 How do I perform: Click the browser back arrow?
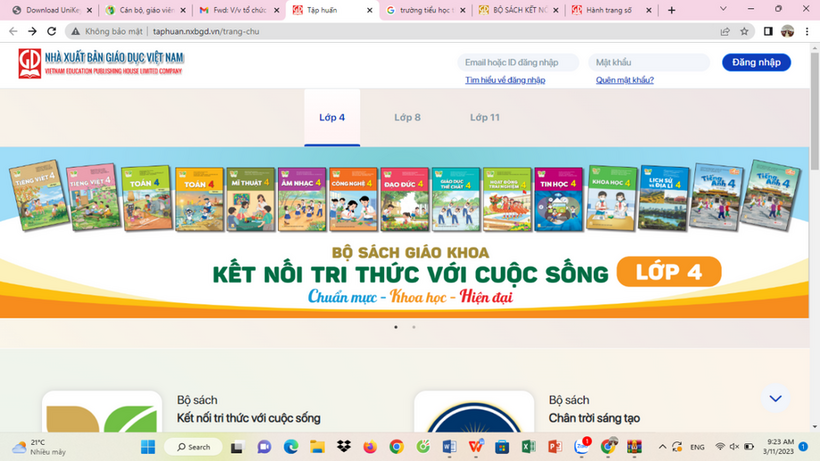coord(13,31)
